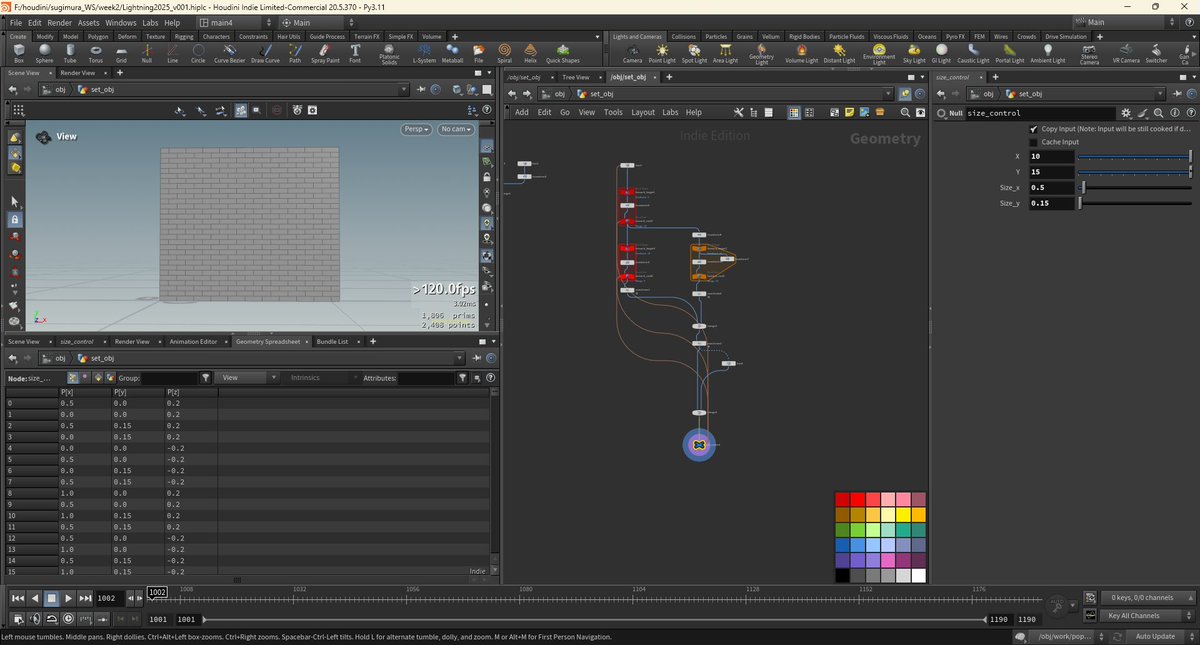This screenshot has width=1200, height=645.
Task: Select the Sphere shelf tool
Action: [45, 53]
